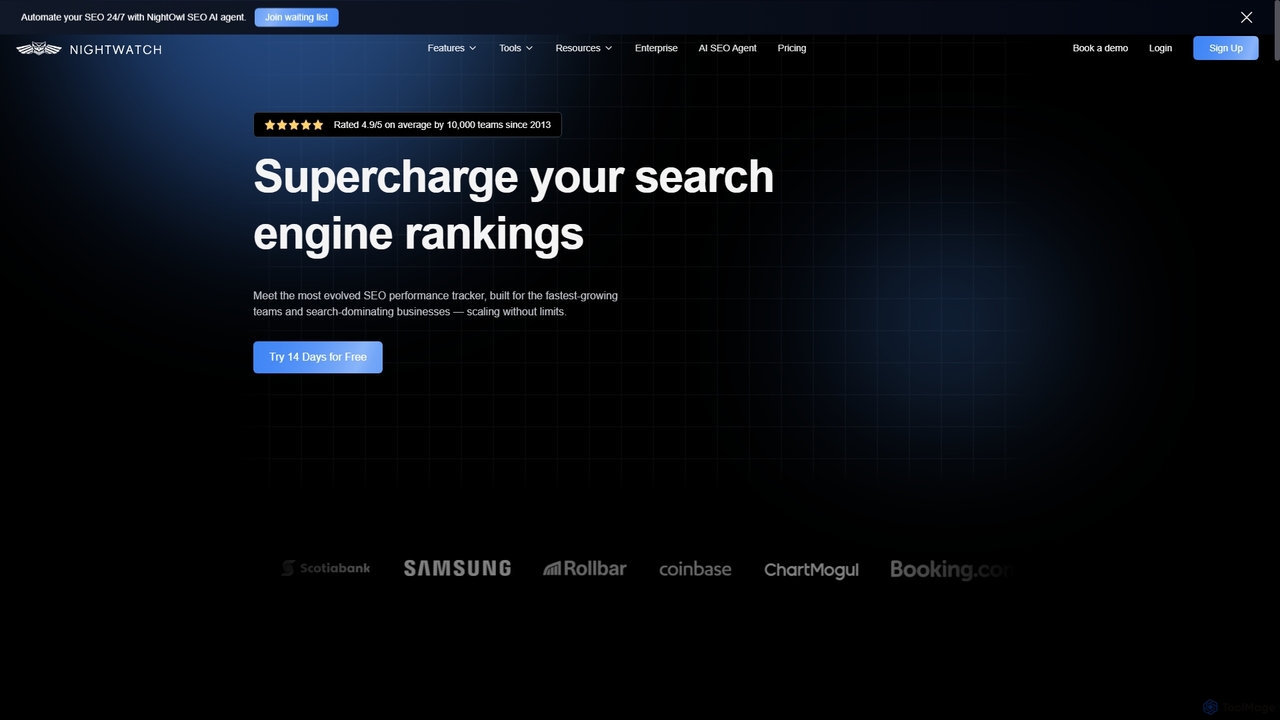Expand the Resources dropdown menu

[x=584, y=48]
